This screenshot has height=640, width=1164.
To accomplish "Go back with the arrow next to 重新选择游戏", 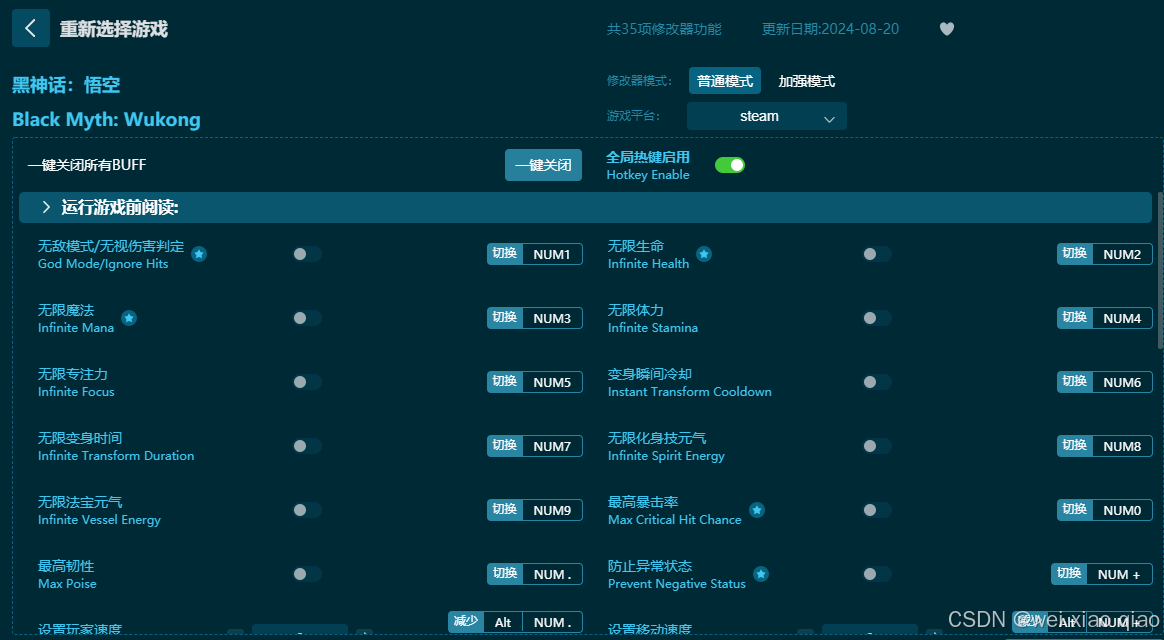I will click(30, 28).
